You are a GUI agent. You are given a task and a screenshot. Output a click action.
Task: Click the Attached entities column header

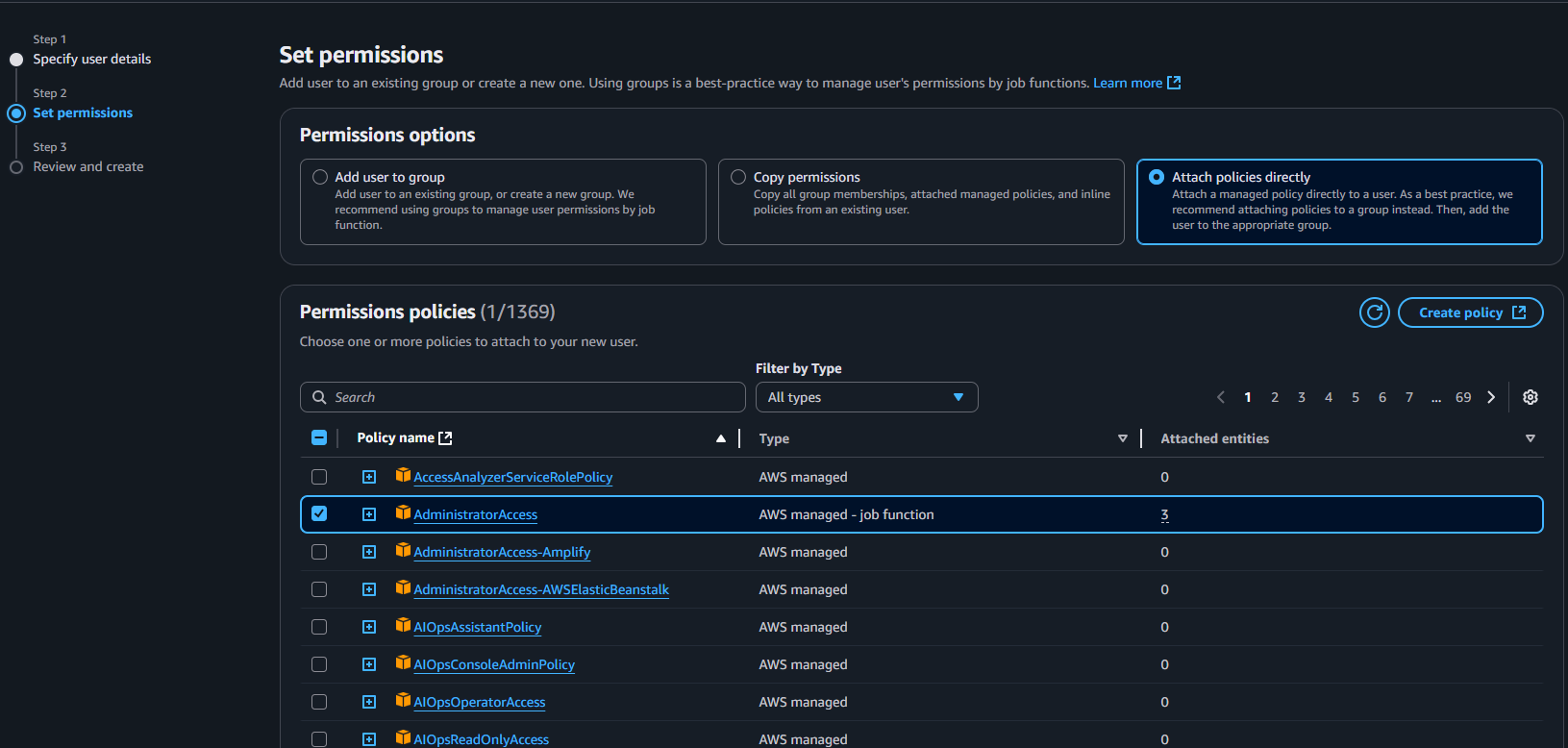pos(1214,438)
